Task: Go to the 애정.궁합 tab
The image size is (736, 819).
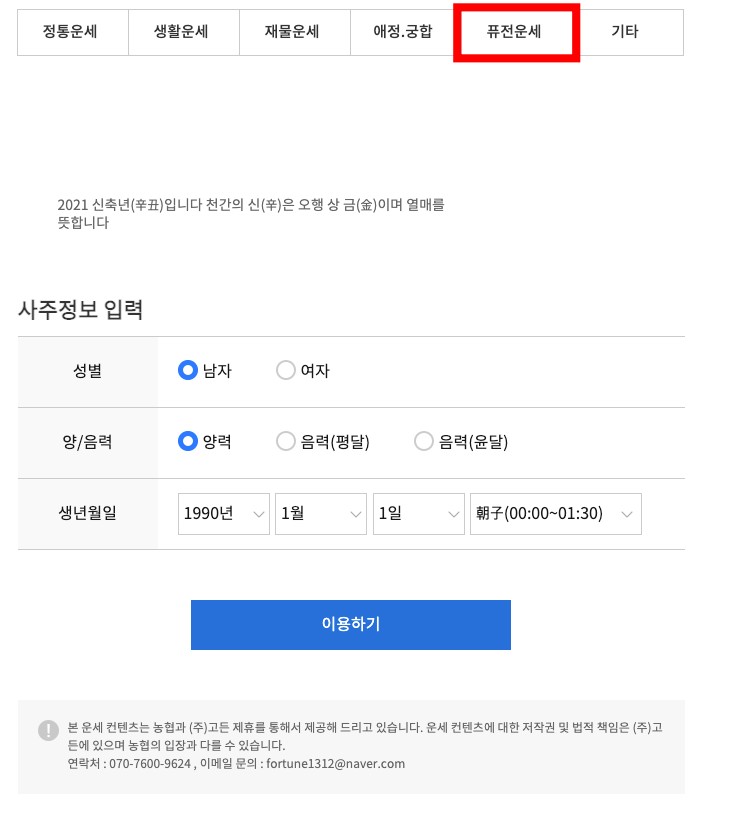Action: [404, 32]
